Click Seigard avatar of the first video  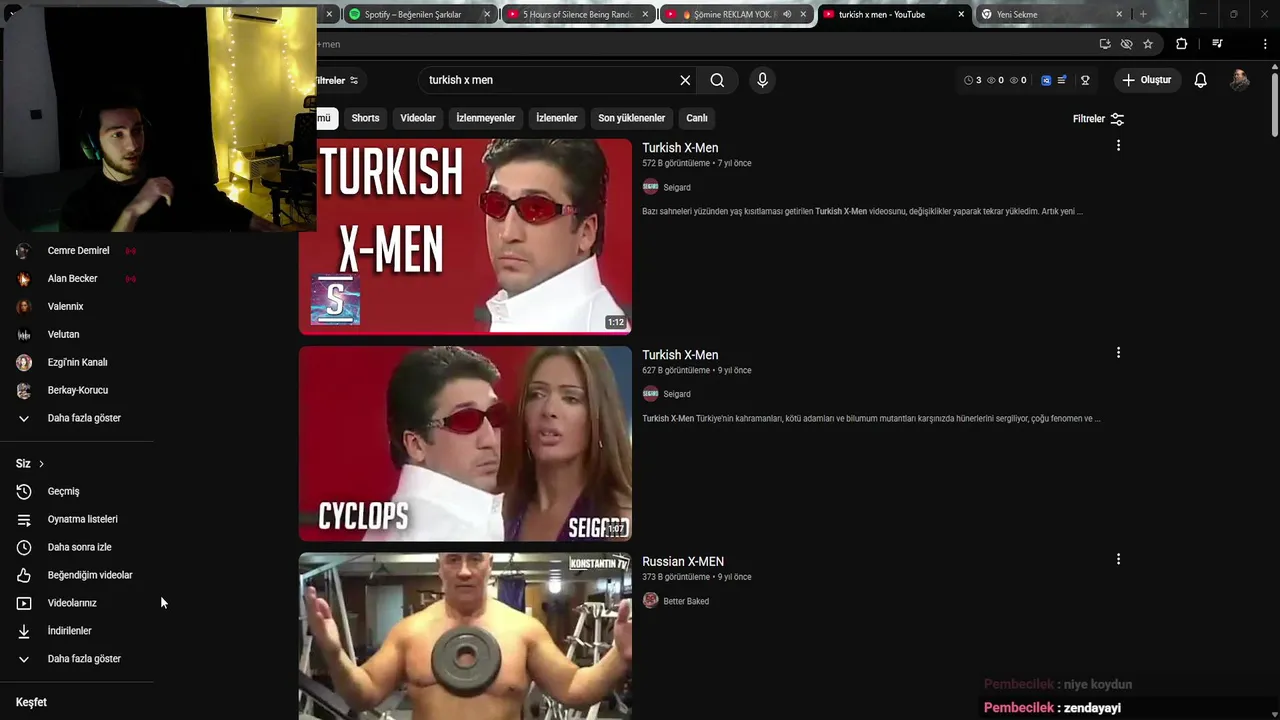650,187
